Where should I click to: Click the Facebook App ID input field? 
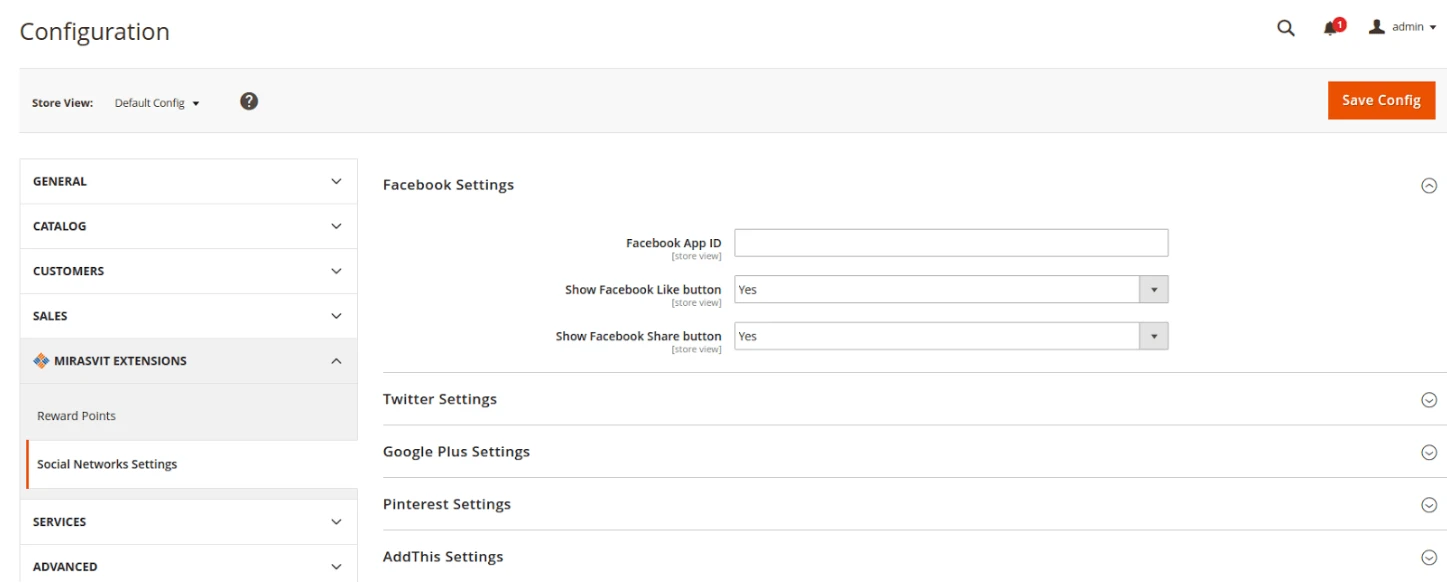tap(950, 243)
